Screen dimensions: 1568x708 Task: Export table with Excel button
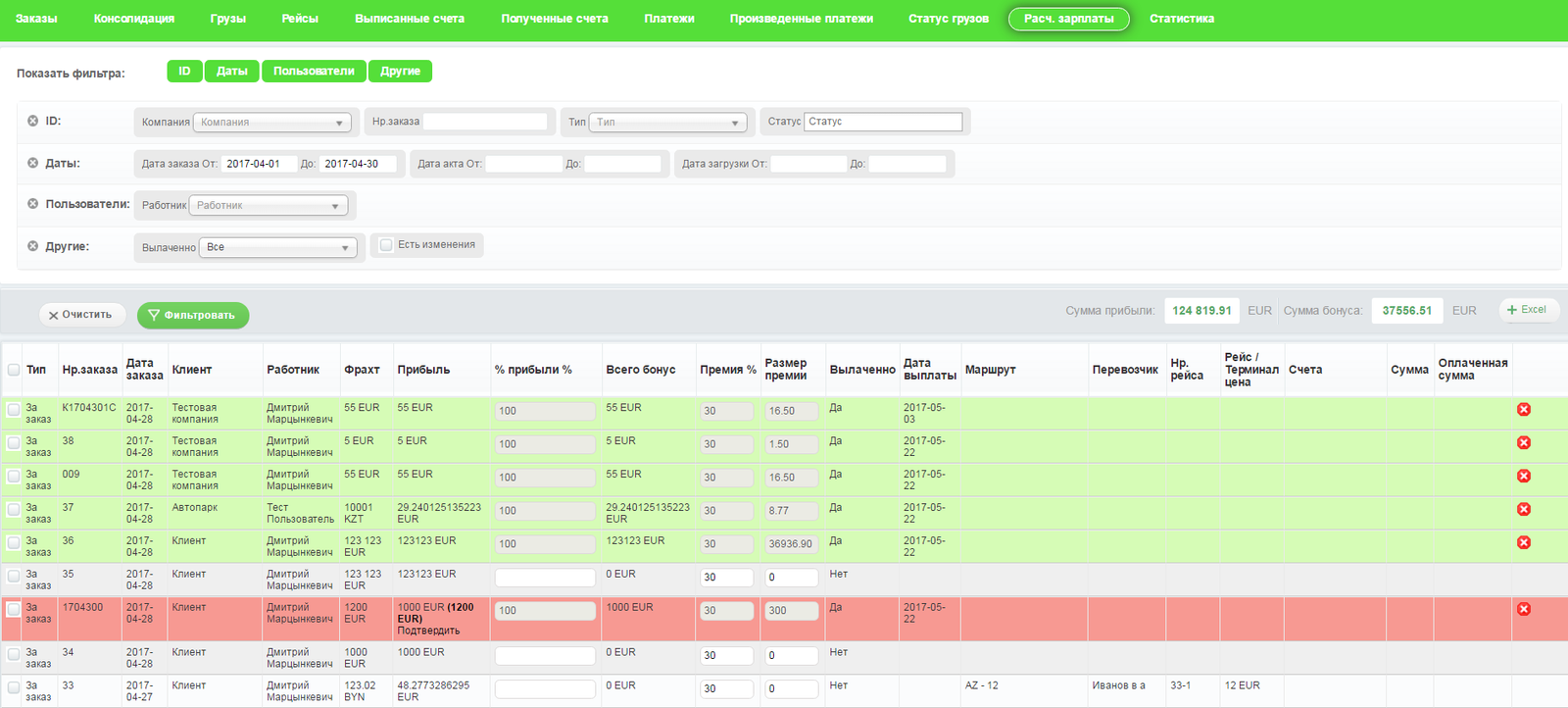[x=1528, y=310]
